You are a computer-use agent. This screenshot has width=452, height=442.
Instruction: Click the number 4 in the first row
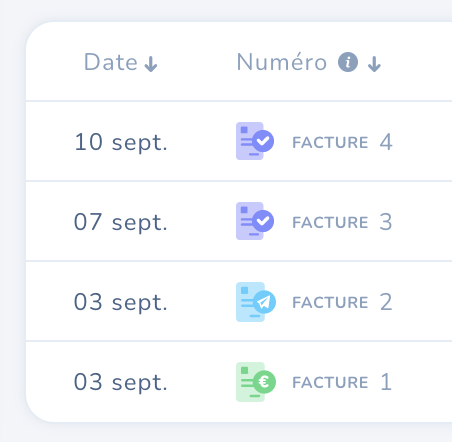coord(386,142)
